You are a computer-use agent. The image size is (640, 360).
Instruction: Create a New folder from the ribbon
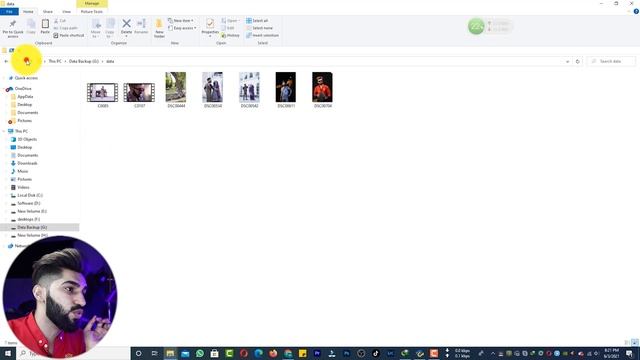(x=159, y=28)
